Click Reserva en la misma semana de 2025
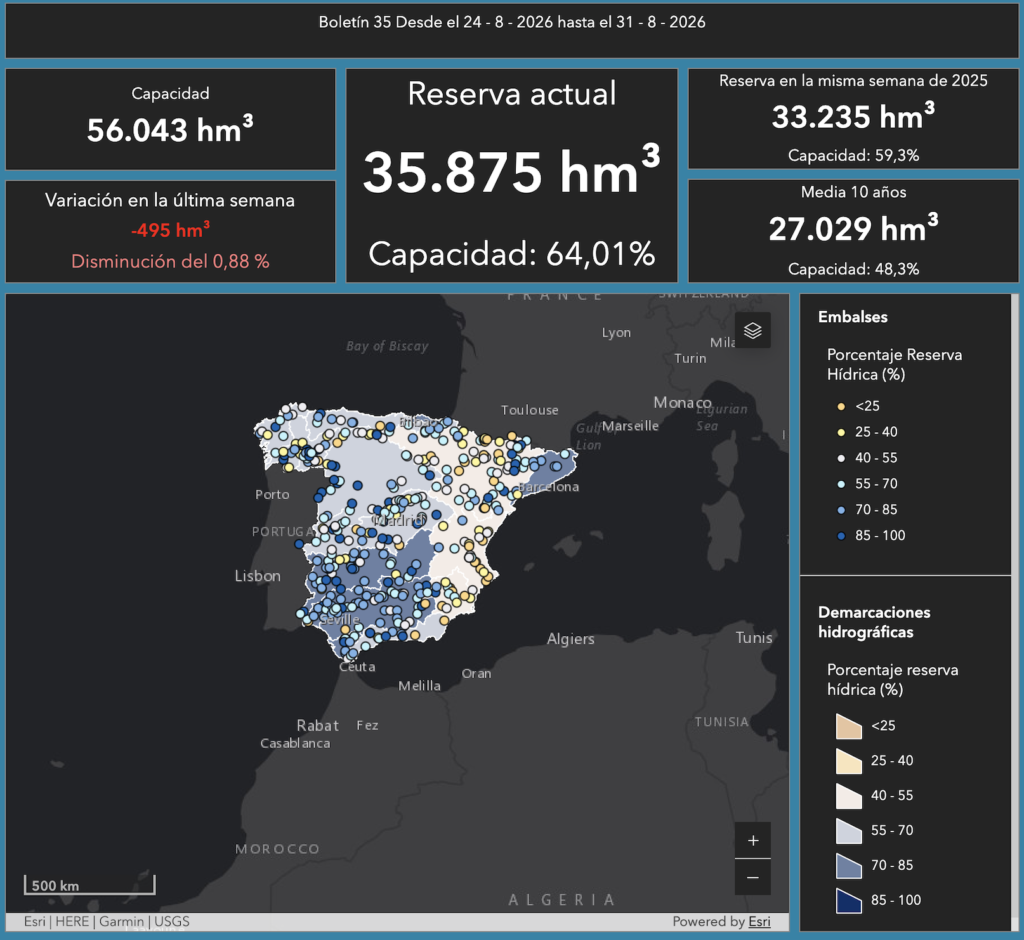 (853, 80)
